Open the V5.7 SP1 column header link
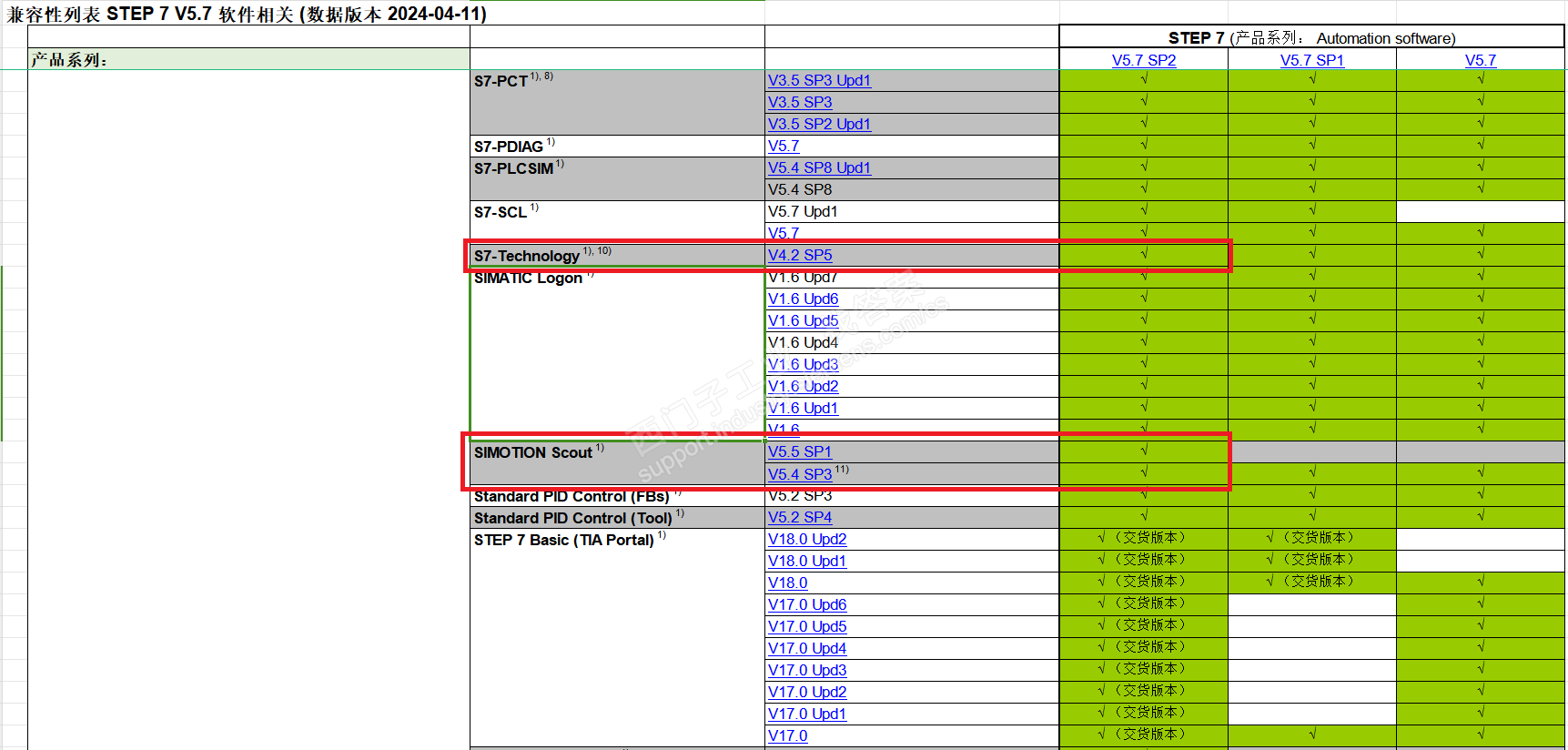Image resolution: width=1568 pixels, height=750 pixels. (x=1312, y=60)
